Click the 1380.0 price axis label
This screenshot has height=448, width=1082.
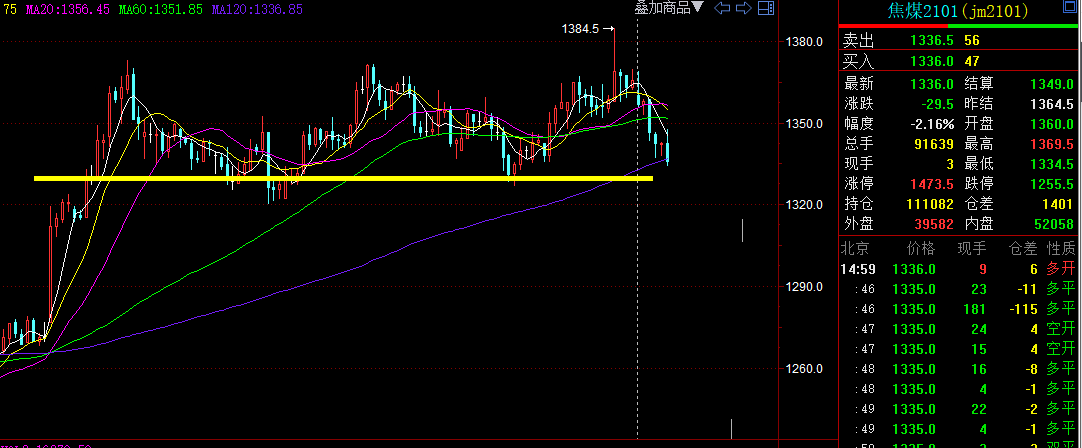804,42
